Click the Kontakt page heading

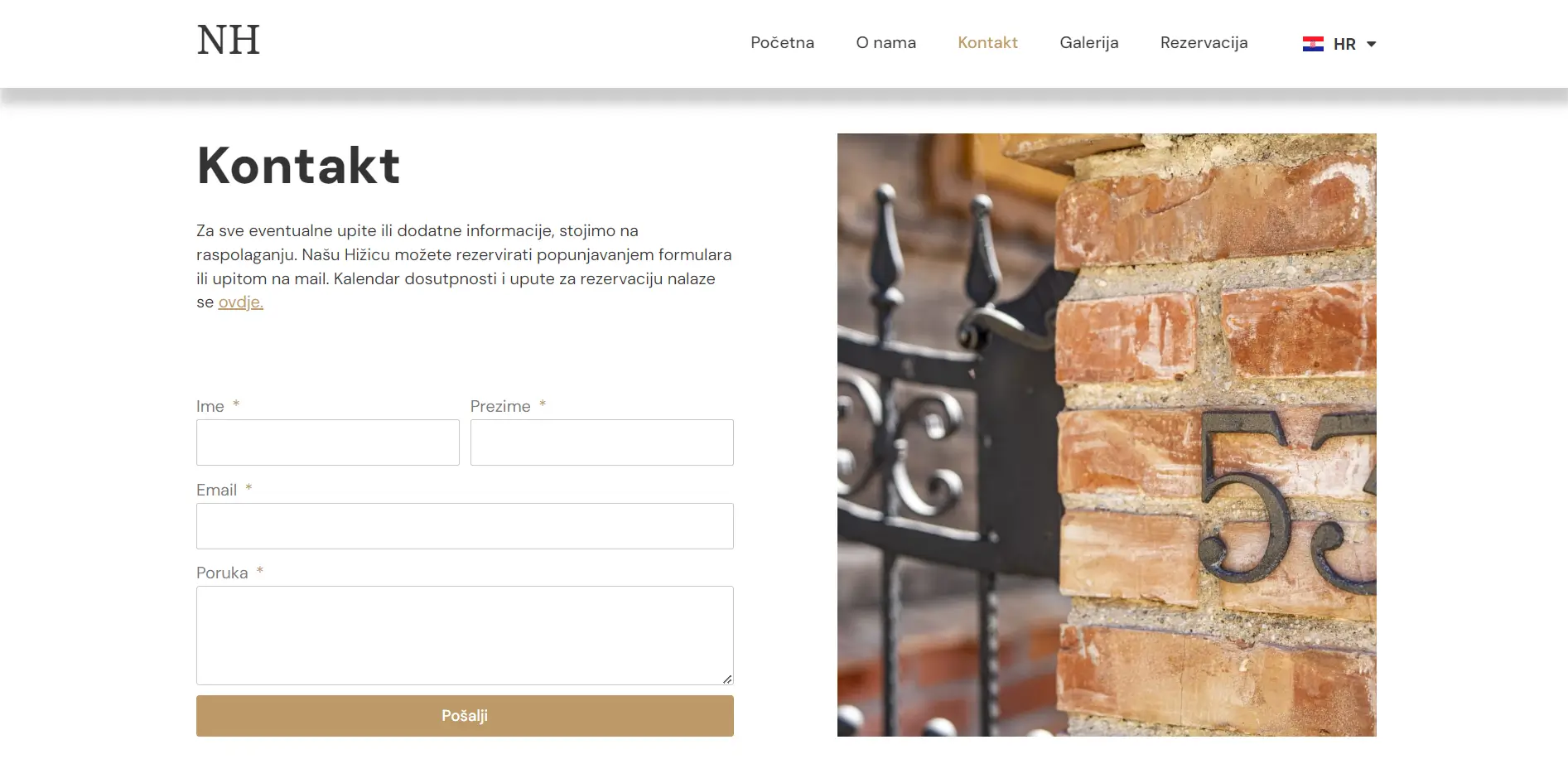coord(298,166)
